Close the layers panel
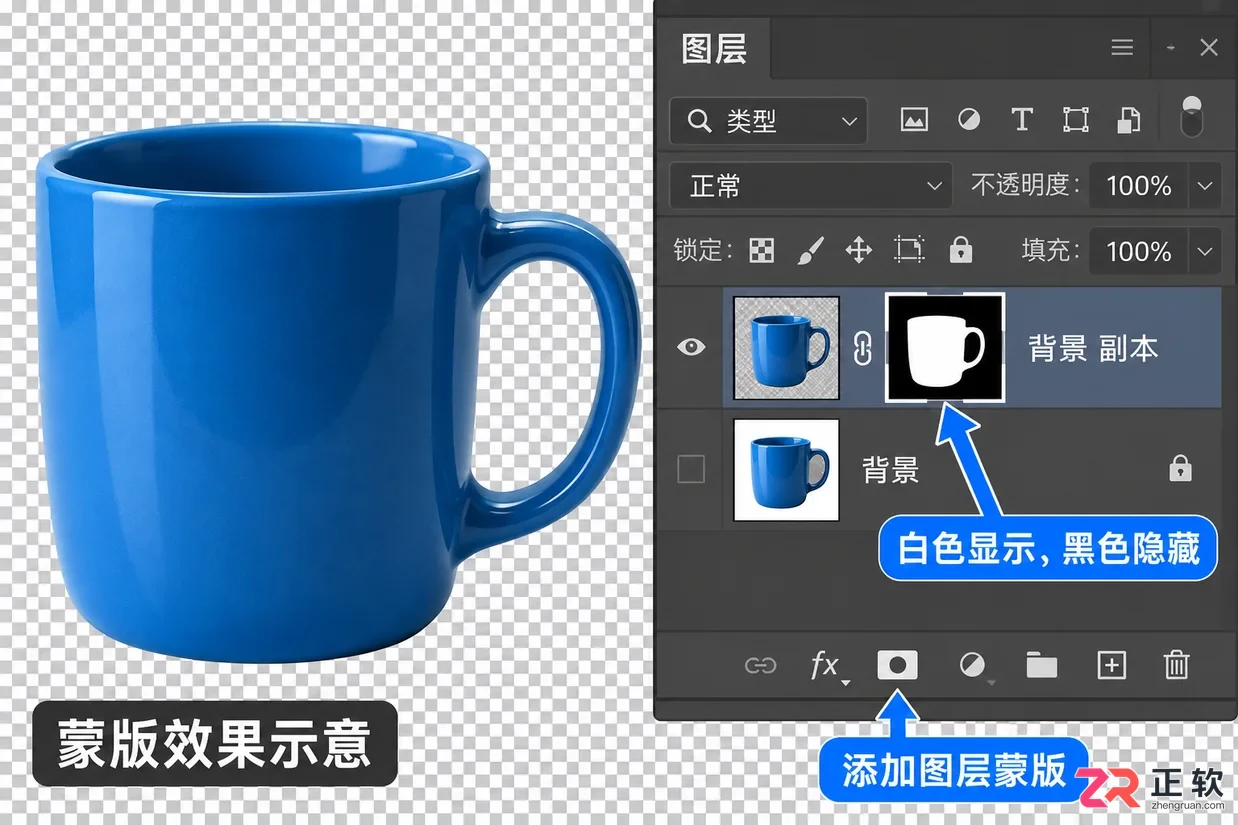Screen dimensions: 1238x825 click(x=1209, y=47)
